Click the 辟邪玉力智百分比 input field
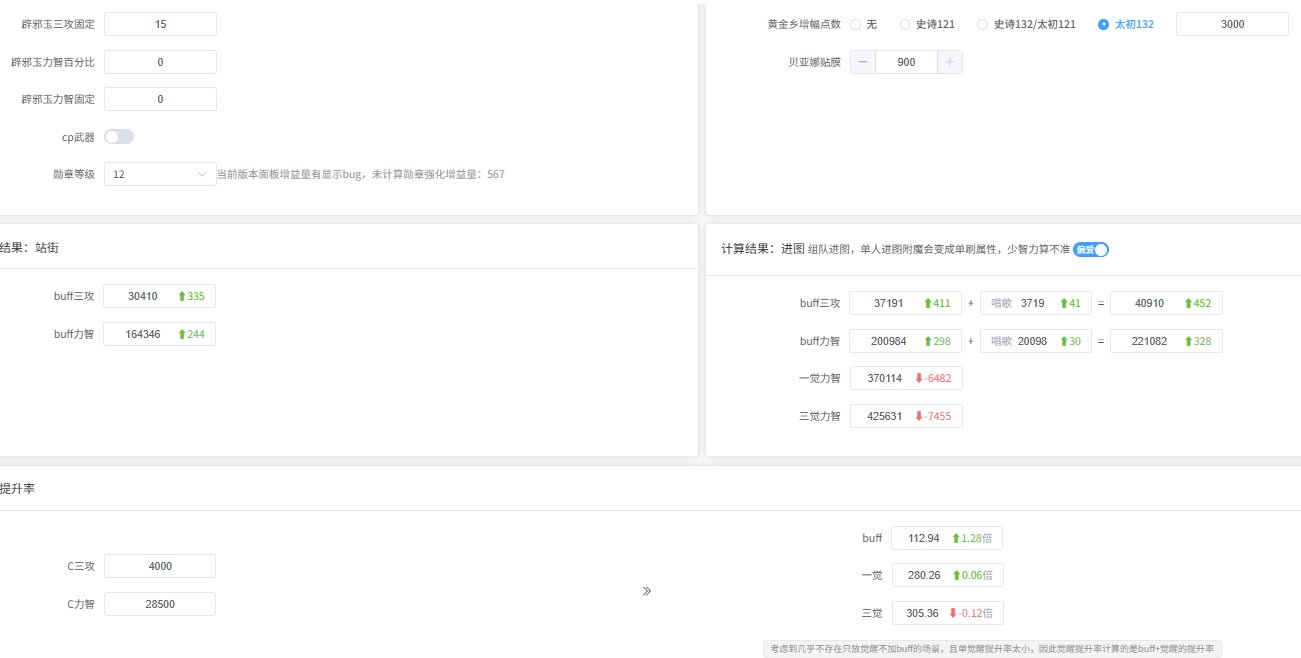The image size is (1301, 658). pyautogui.click(x=160, y=62)
